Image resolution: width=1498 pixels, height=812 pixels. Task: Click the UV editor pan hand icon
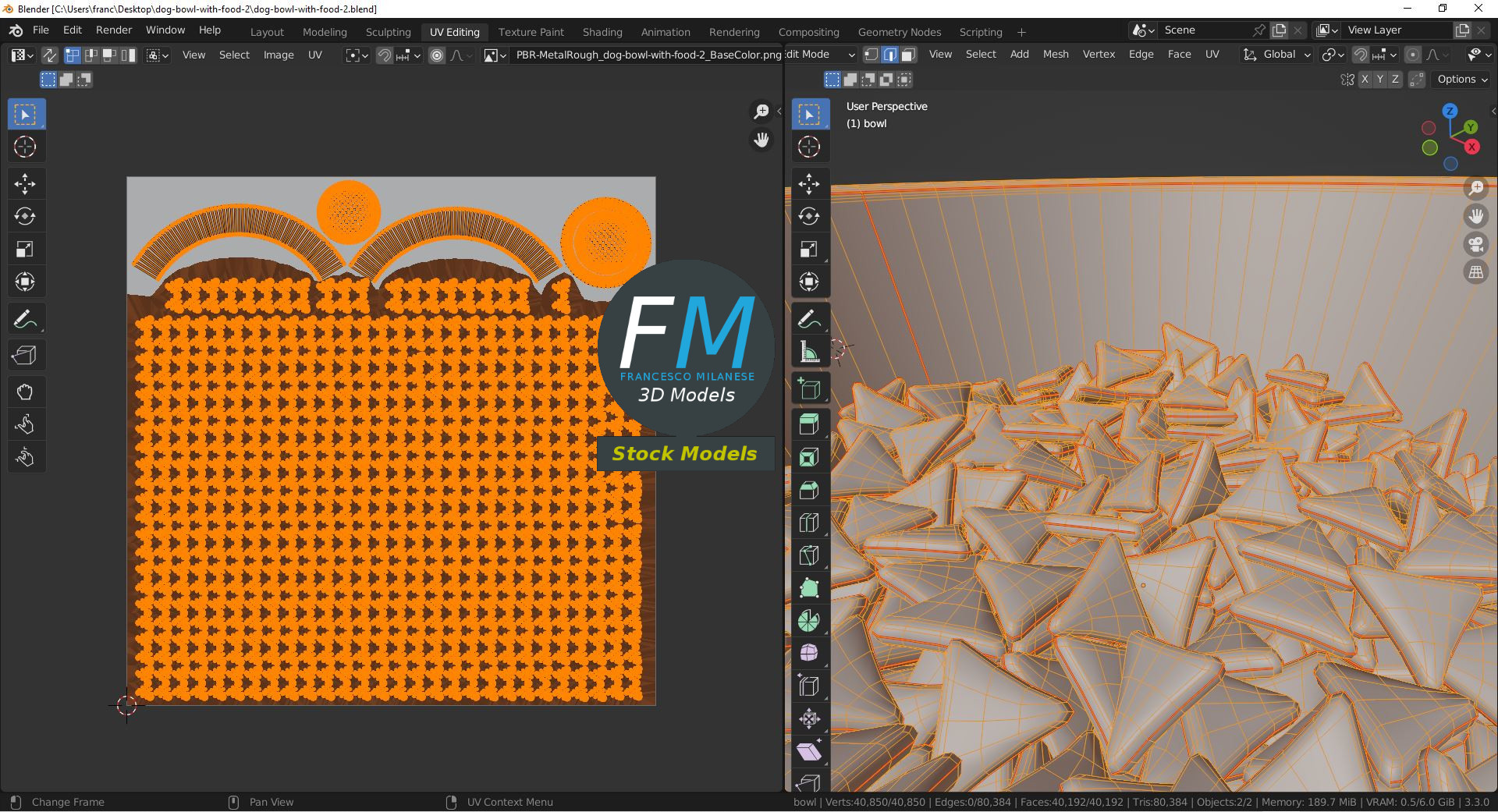pos(761,140)
